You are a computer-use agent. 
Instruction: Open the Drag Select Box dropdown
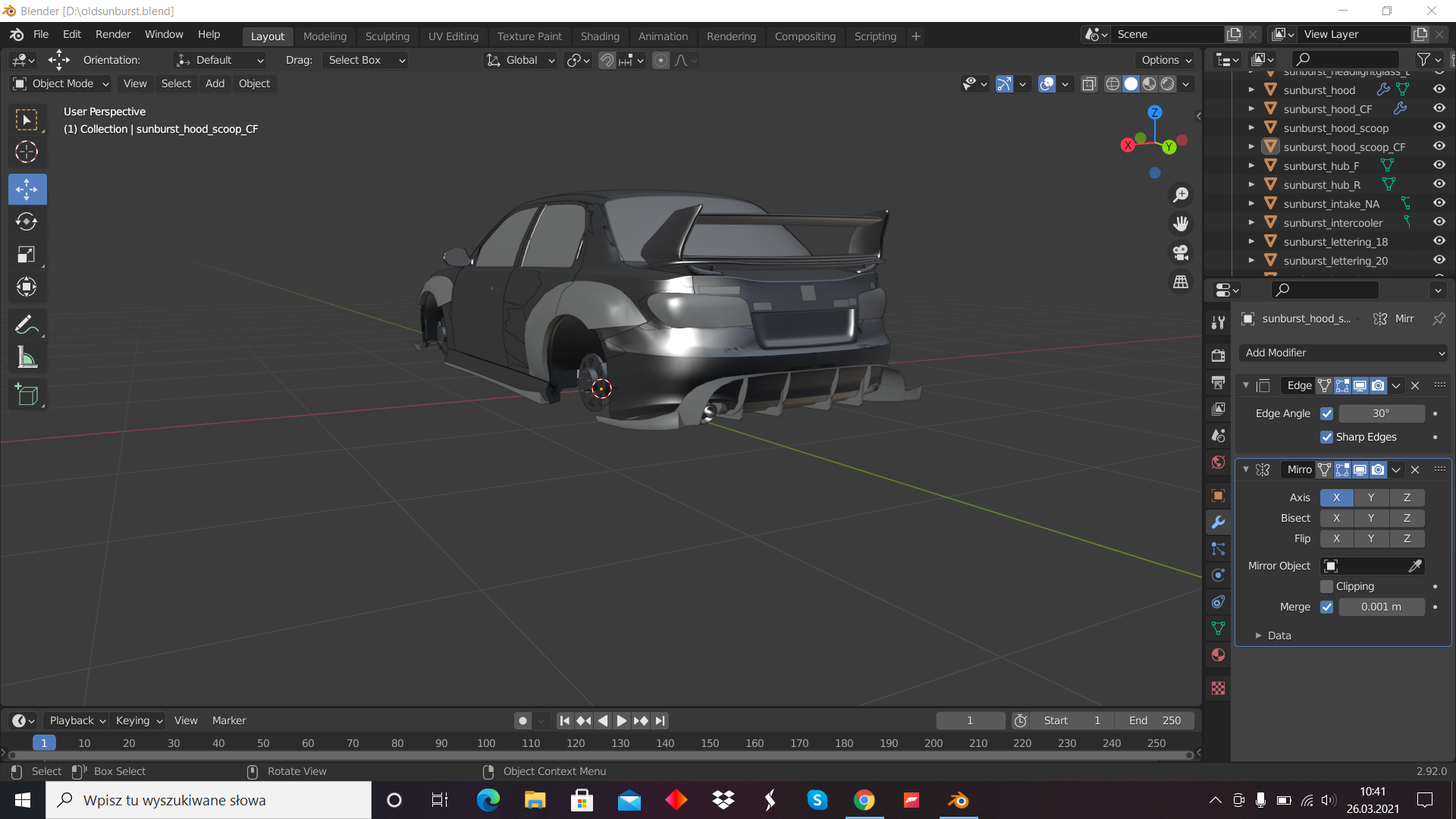coord(365,60)
